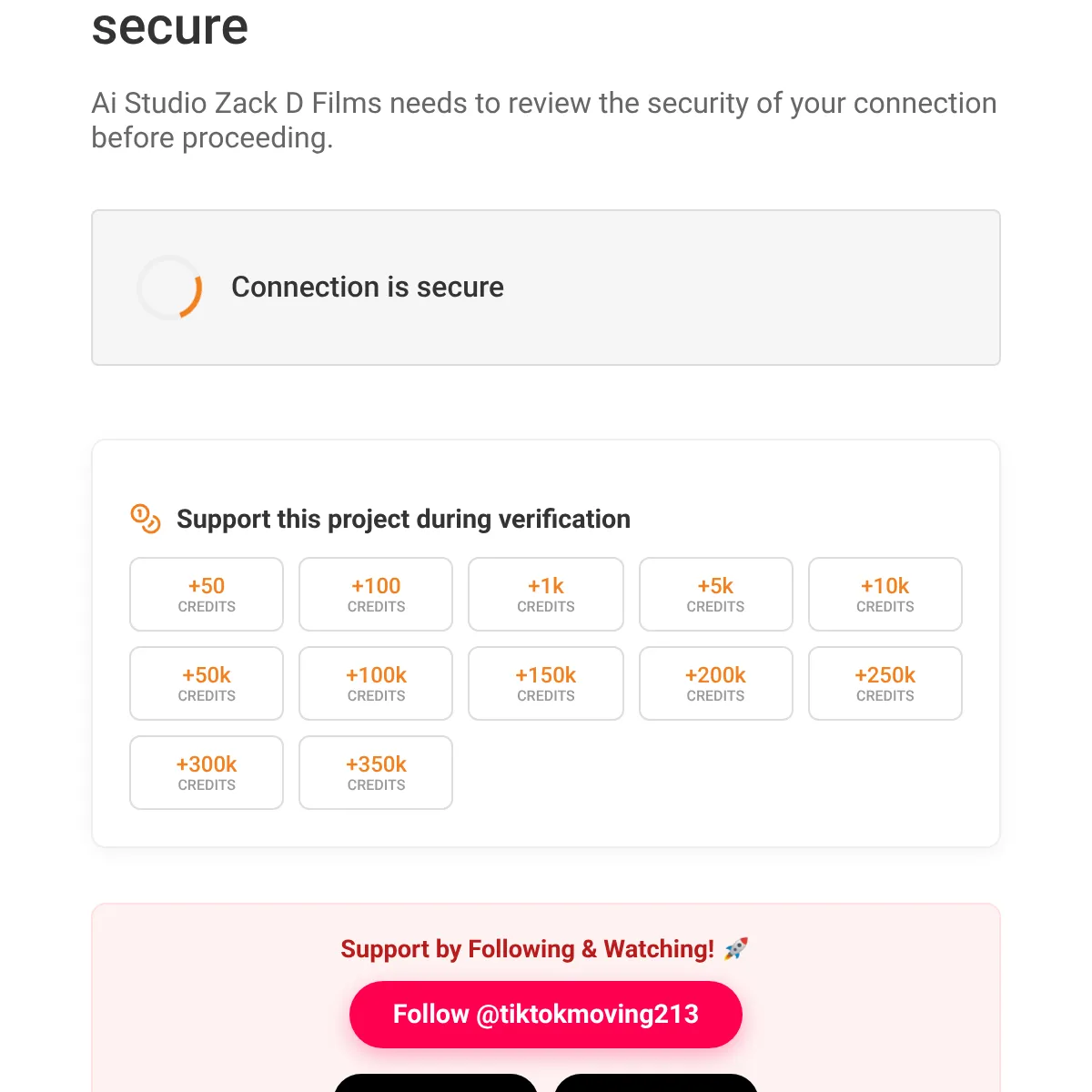The width and height of the screenshot is (1092, 1092).
Task: Click the orange loading spinner
Action: [169, 288]
